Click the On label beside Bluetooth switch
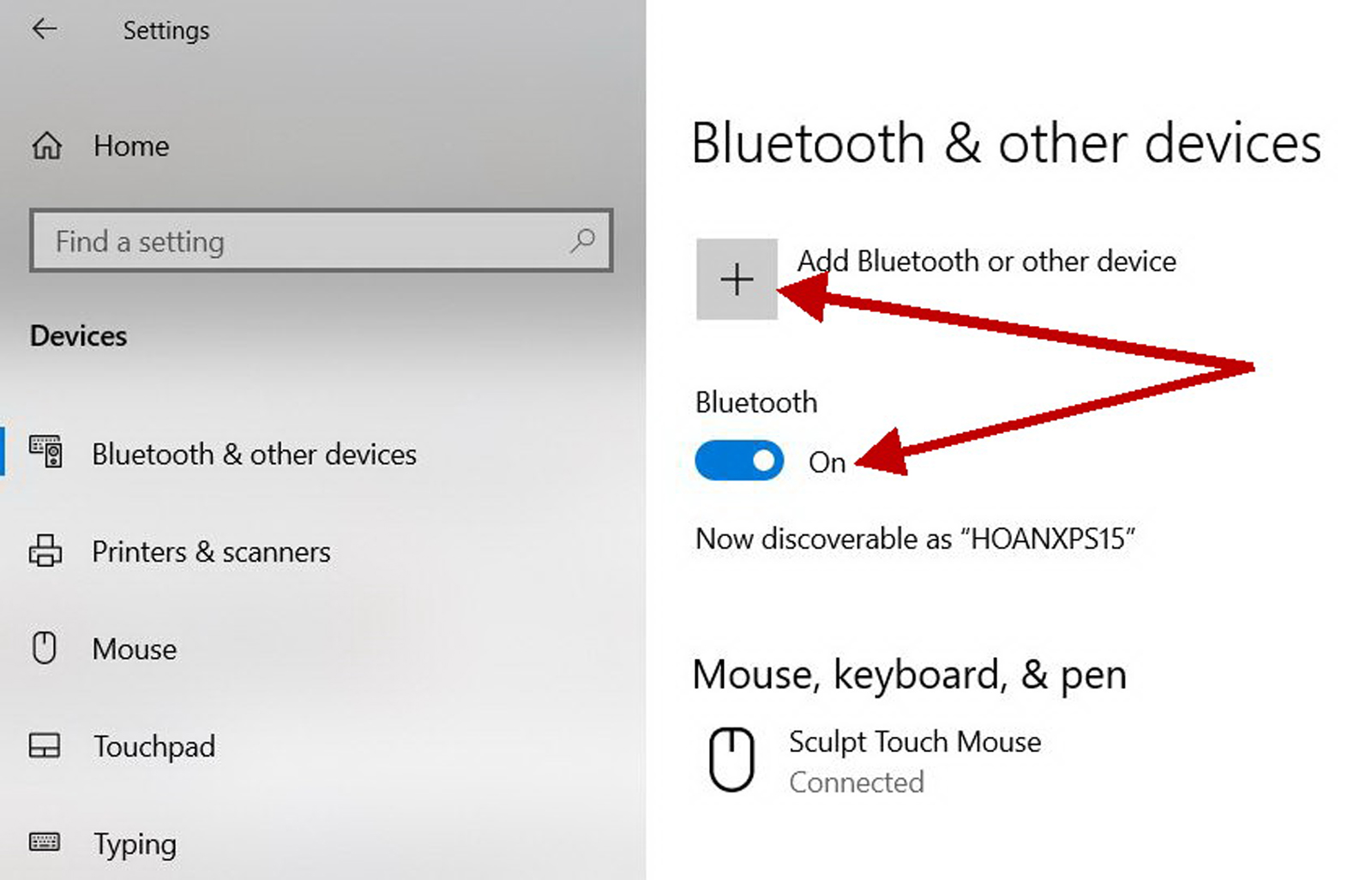 coord(827,462)
